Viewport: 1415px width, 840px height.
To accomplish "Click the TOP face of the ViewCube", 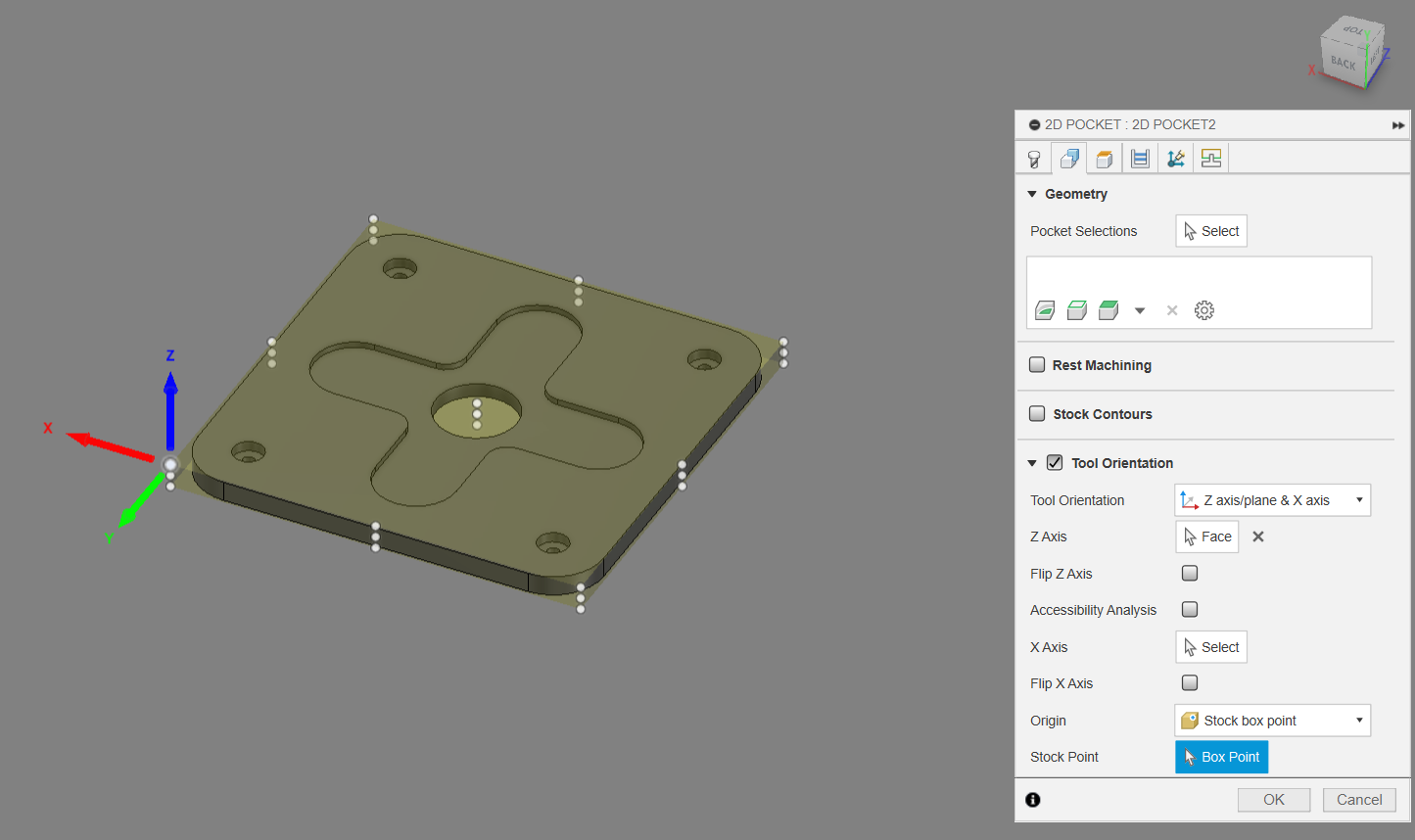I will [x=1354, y=30].
